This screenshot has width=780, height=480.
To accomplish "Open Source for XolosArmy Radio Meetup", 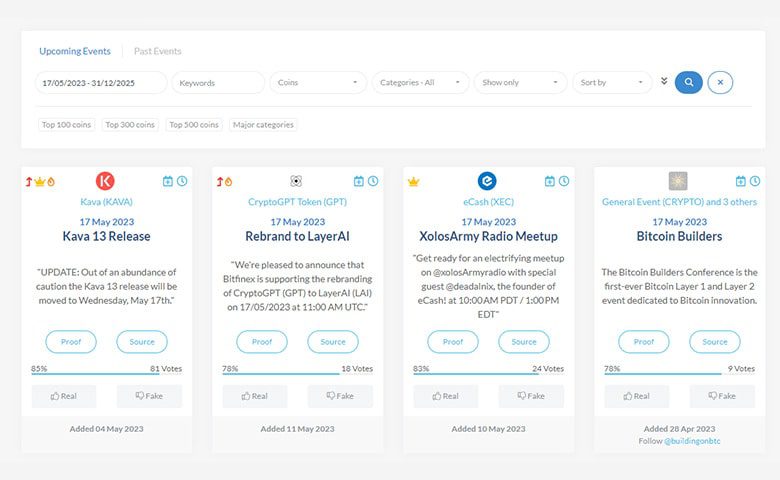I will [x=524, y=342].
